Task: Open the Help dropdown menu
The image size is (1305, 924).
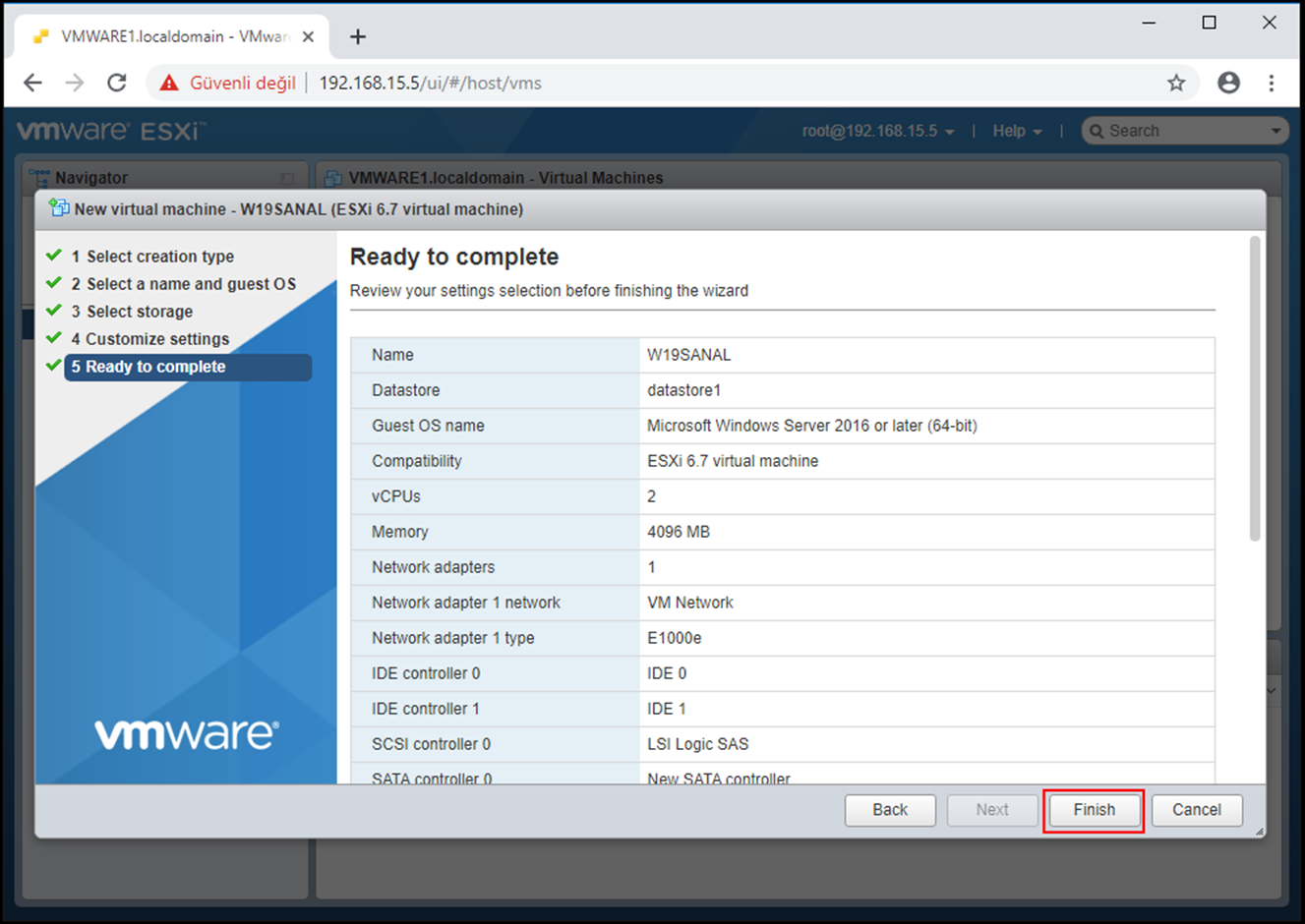Action: (x=1017, y=131)
